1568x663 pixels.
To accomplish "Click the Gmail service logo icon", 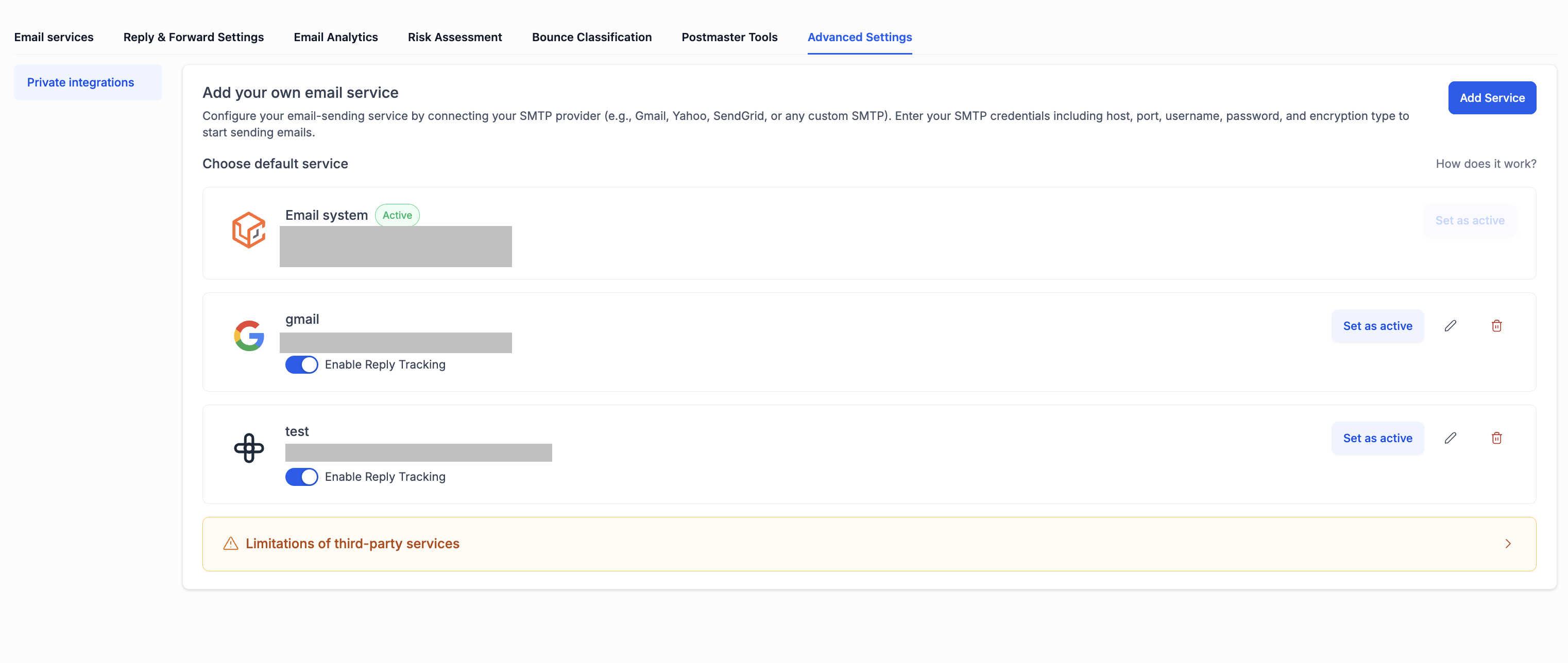I will [x=248, y=335].
